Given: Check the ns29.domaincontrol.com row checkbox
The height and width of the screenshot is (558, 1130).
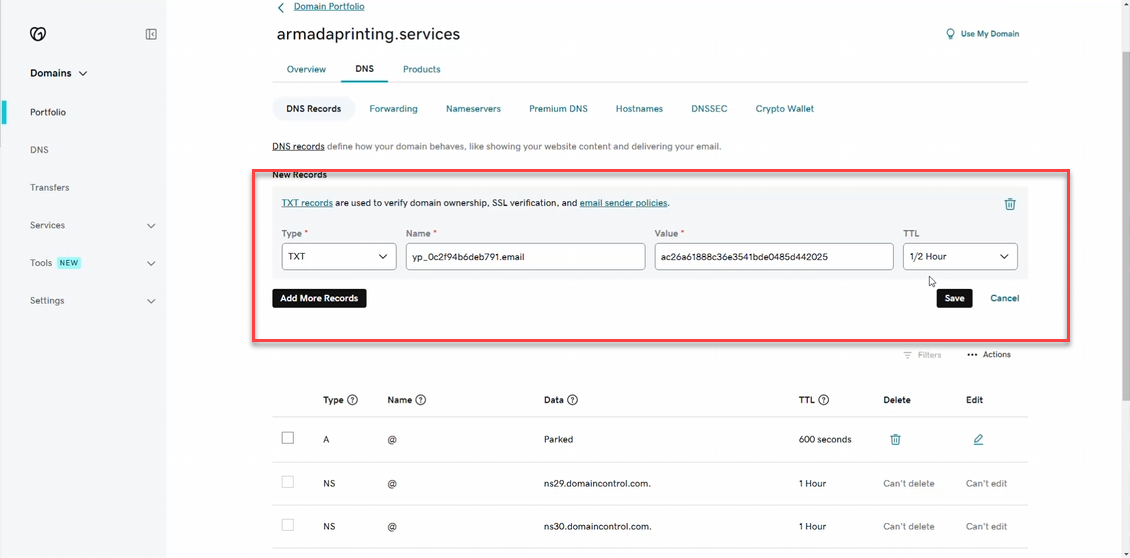Looking at the screenshot, I should pos(288,482).
